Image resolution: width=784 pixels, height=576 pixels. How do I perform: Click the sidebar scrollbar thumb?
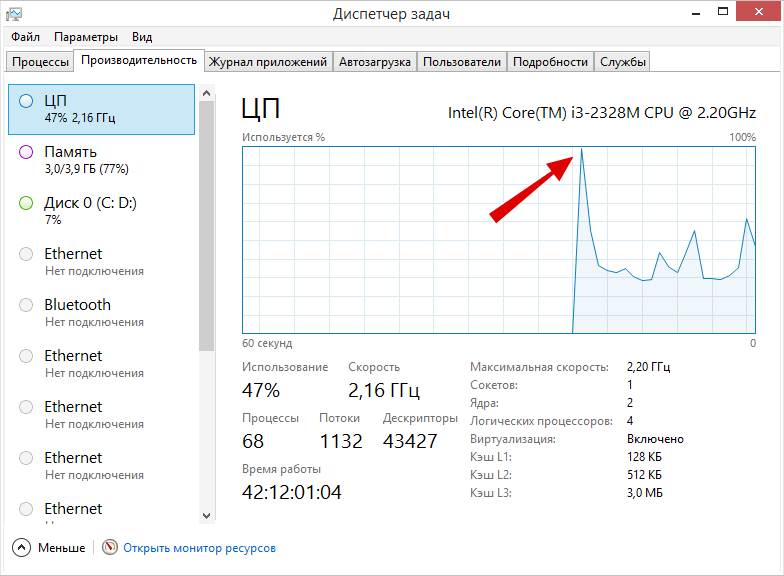206,226
